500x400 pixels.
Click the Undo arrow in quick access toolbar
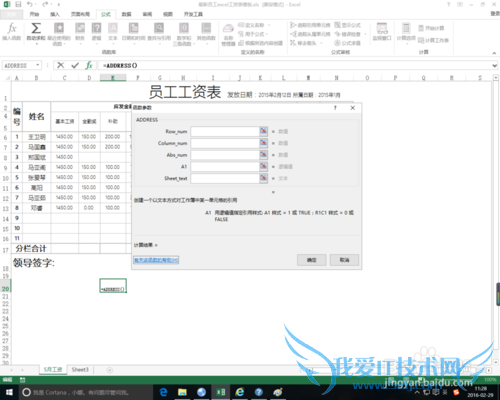pyautogui.click(x=30, y=4)
